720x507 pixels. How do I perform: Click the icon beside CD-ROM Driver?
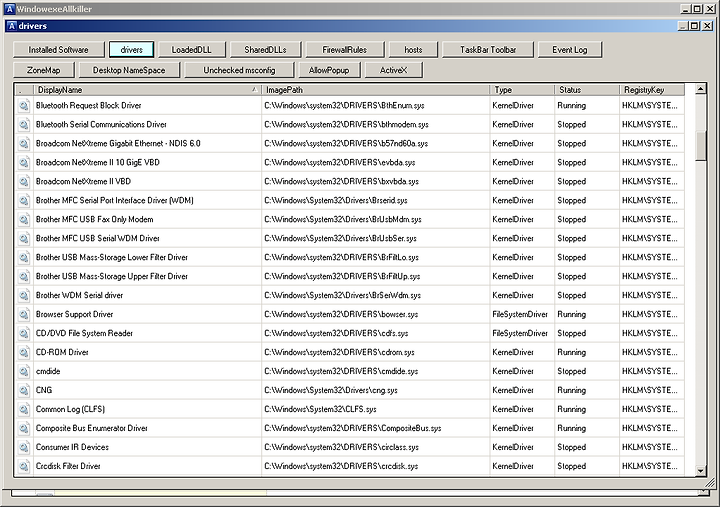pos(23,352)
